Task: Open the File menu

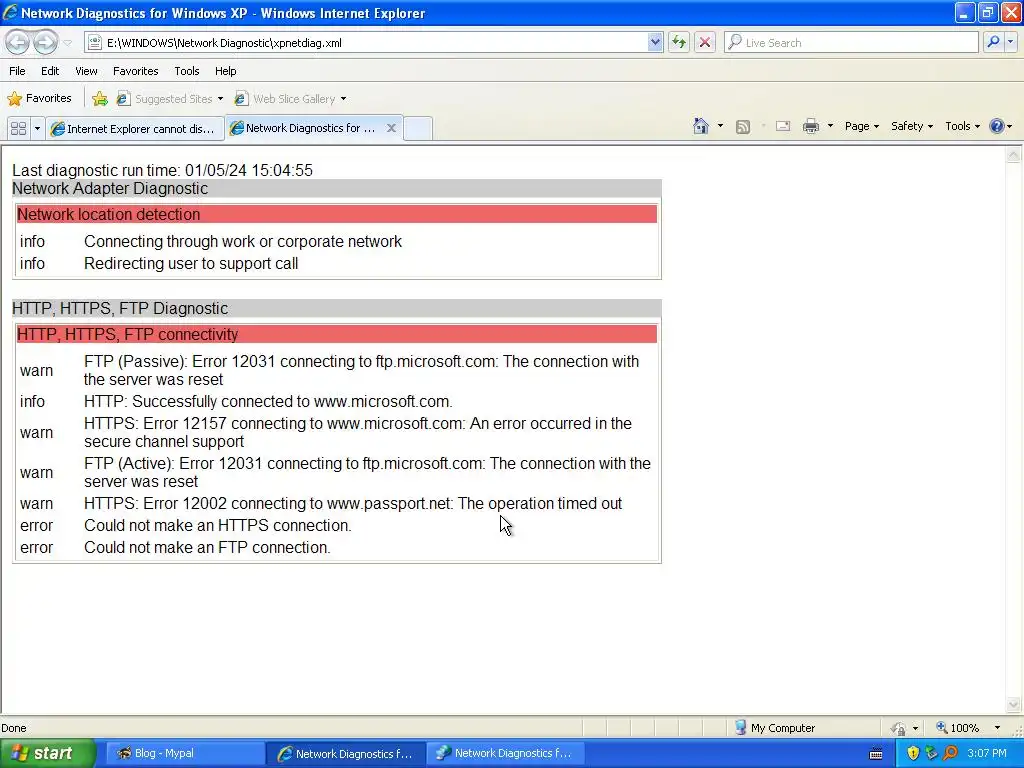Action: [18, 71]
